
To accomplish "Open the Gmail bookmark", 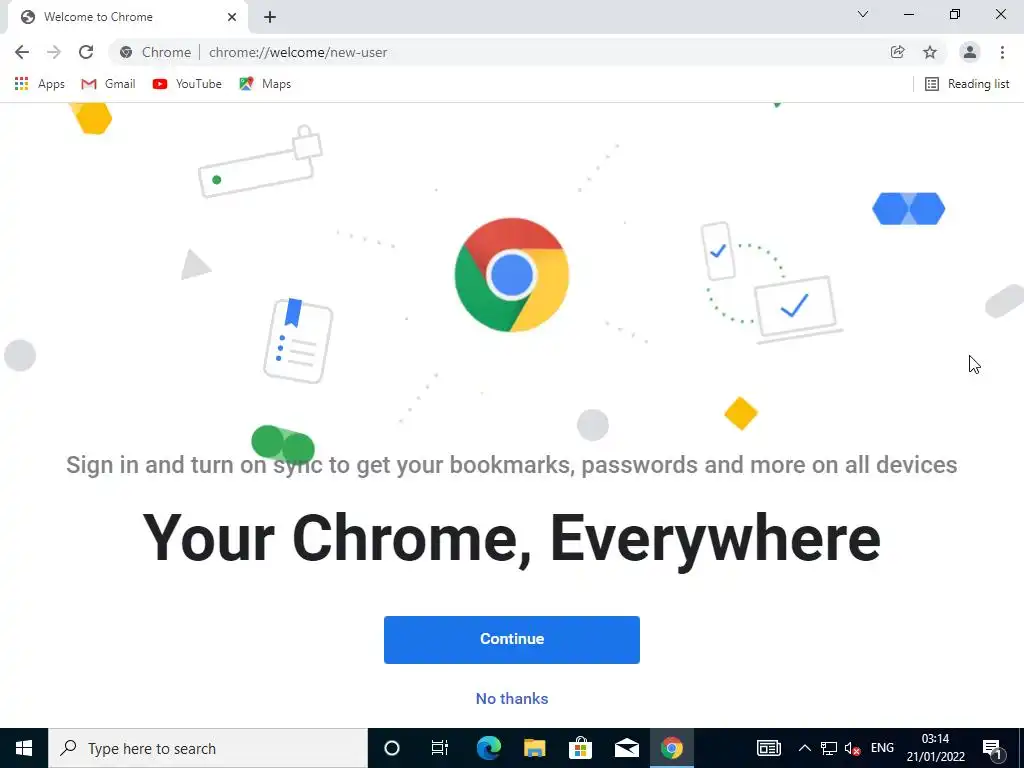I will click(108, 84).
